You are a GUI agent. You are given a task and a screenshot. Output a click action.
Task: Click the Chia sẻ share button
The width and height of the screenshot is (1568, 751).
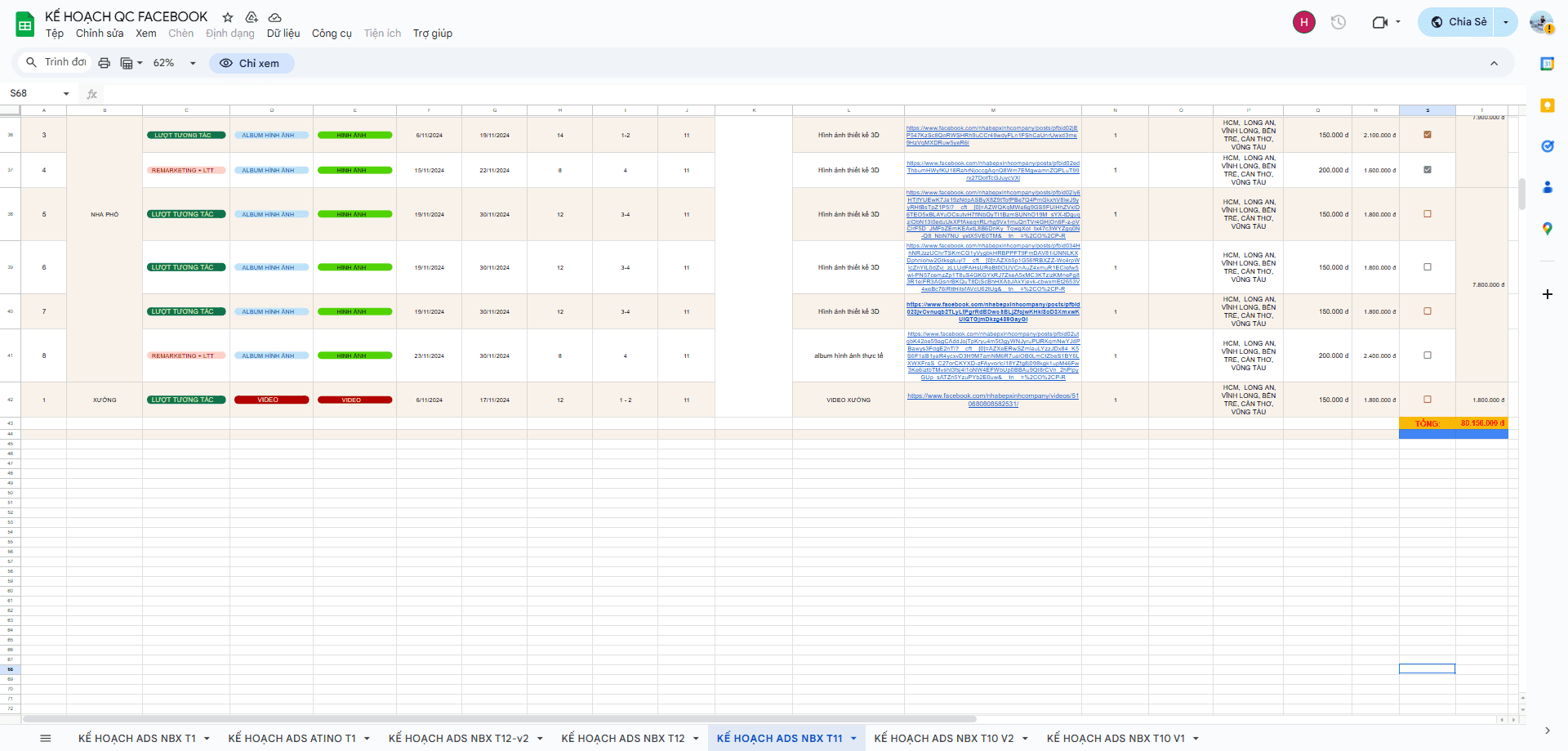[x=1459, y=22]
